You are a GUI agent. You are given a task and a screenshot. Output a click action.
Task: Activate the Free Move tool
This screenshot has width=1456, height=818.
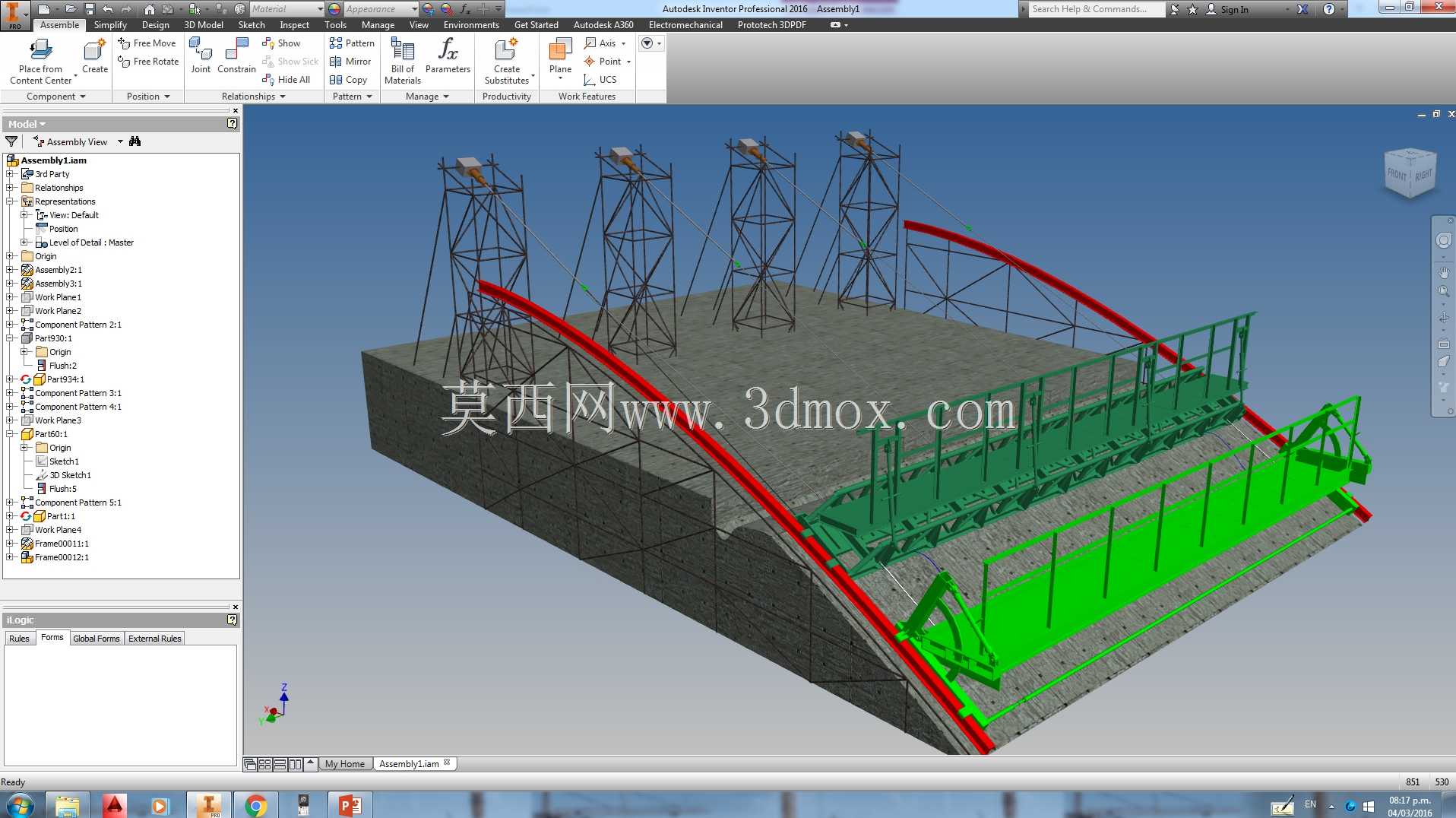(x=147, y=43)
